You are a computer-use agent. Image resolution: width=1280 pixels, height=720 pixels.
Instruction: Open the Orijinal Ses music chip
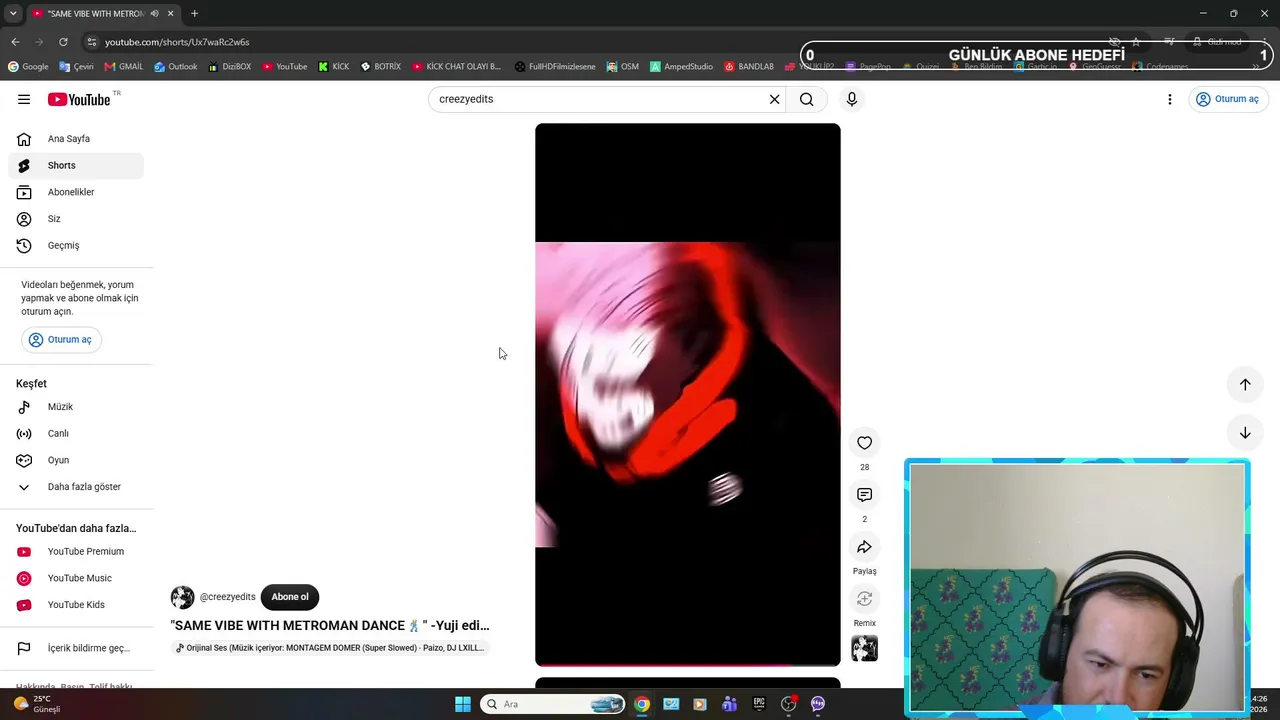coord(330,648)
